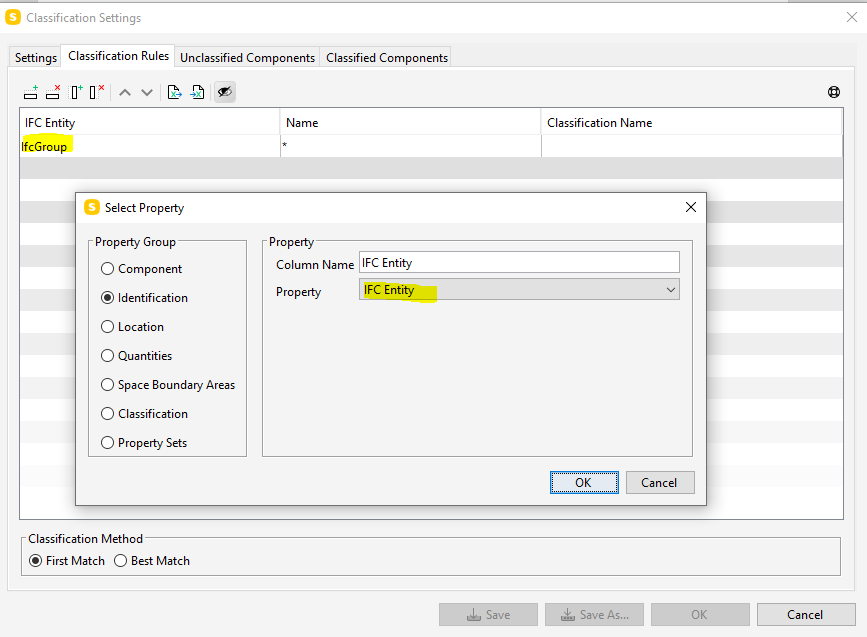
Task: Add a new row to rules table
Action: click(x=31, y=92)
